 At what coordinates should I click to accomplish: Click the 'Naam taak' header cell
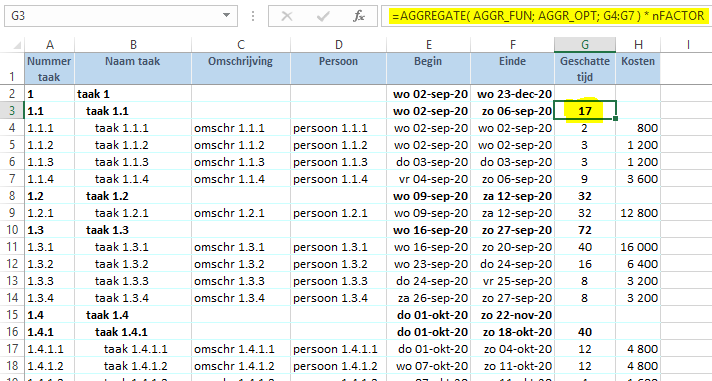133,69
